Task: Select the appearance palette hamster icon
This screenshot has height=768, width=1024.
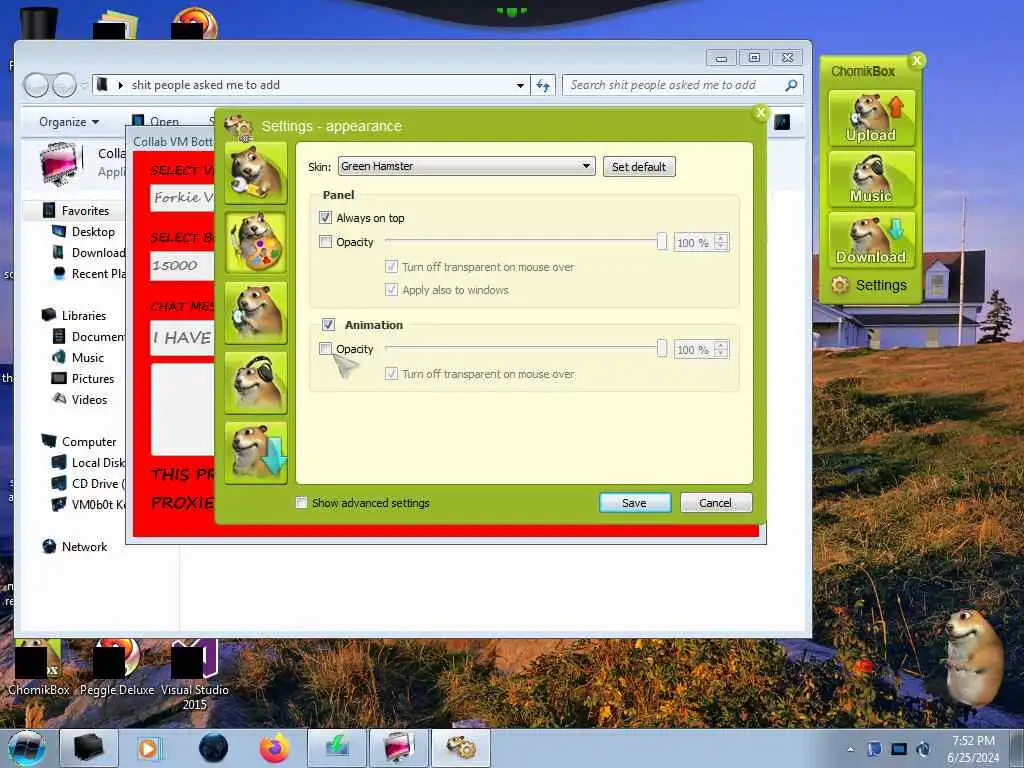Action: (x=255, y=242)
